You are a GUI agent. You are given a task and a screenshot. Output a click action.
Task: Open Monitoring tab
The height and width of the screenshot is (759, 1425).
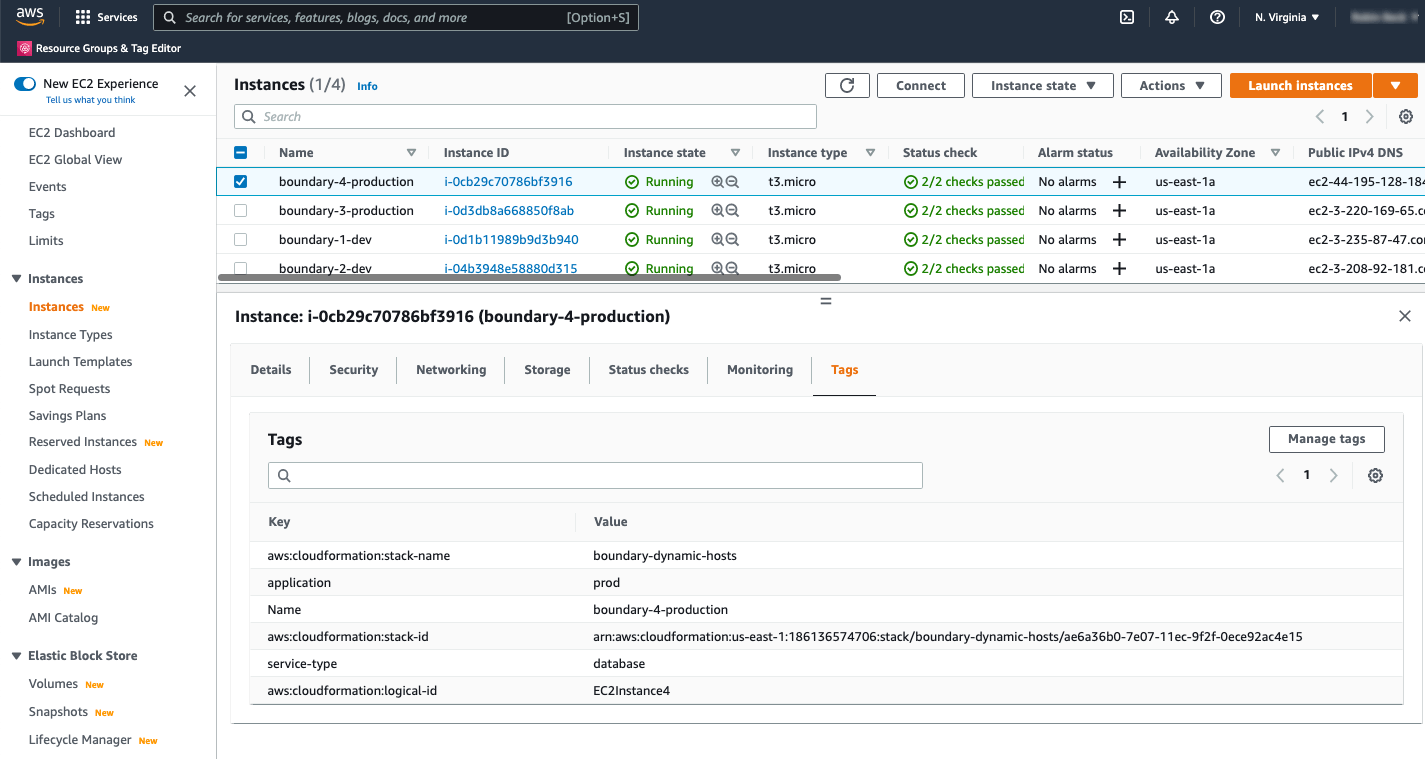click(x=760, y=370)
